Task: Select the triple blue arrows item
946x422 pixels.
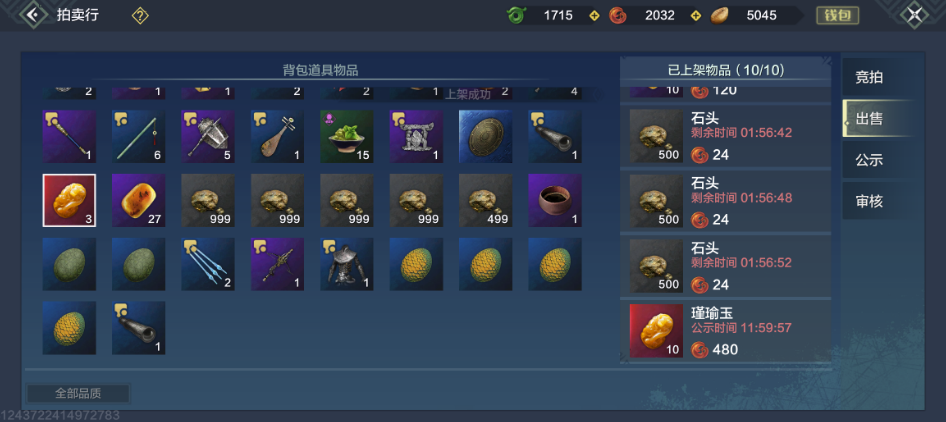Action: click(x=208, y=264)
